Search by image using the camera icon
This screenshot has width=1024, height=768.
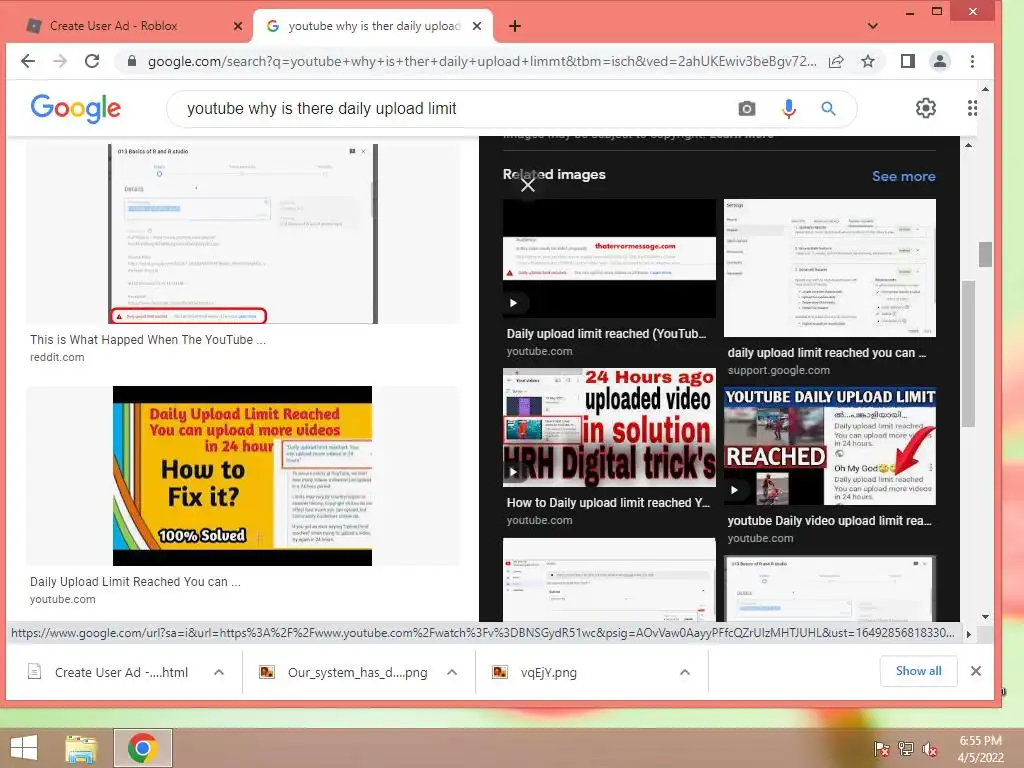click(x=746, y=108)
